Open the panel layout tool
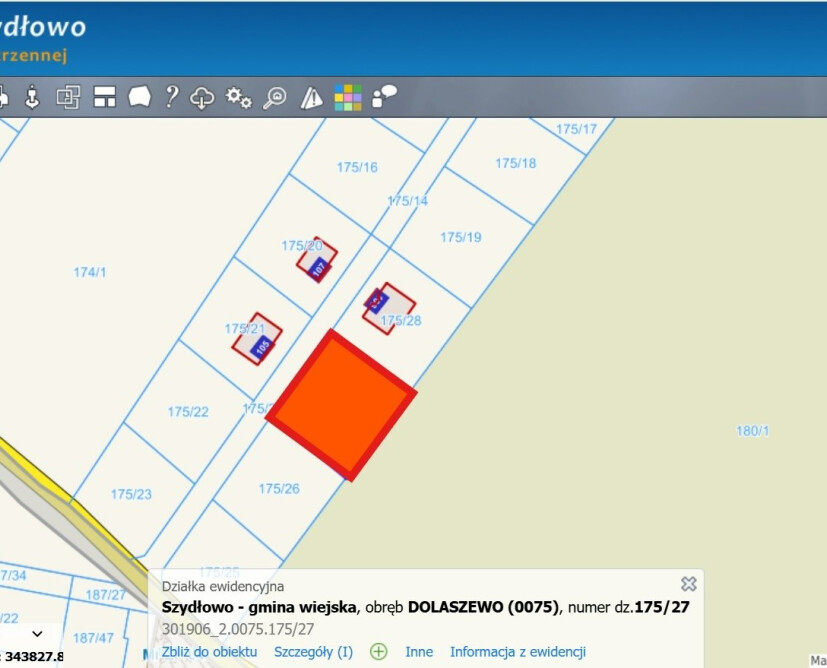The image size is (827, 668). coord(104,97)
